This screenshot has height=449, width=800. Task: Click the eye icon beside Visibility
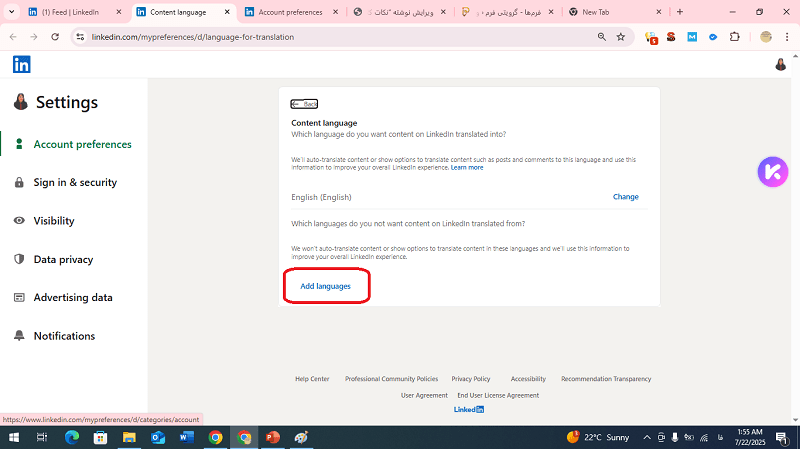click(19, 221)
